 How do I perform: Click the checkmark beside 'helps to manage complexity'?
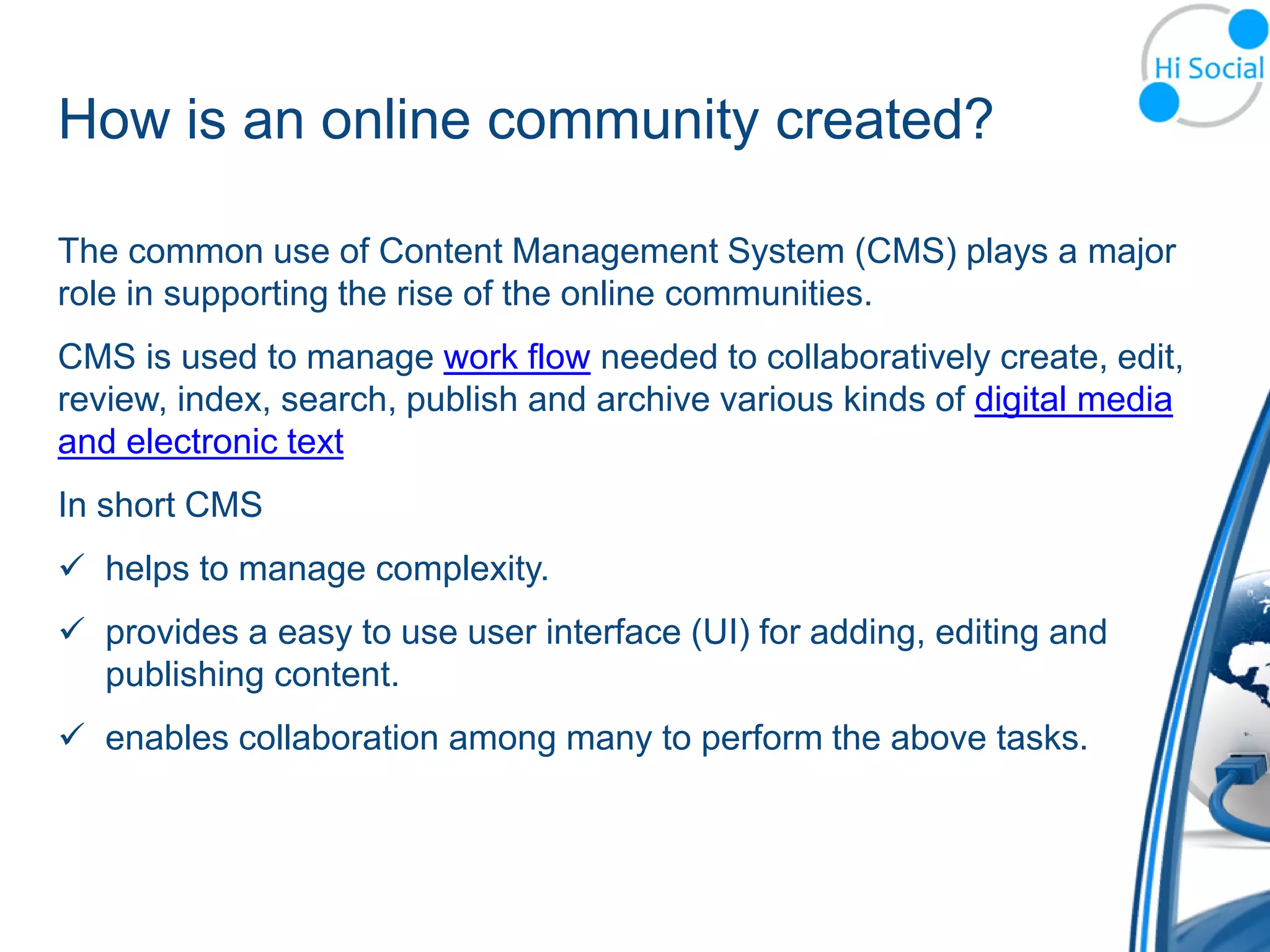pyautogui.click(x=71, y=566)
